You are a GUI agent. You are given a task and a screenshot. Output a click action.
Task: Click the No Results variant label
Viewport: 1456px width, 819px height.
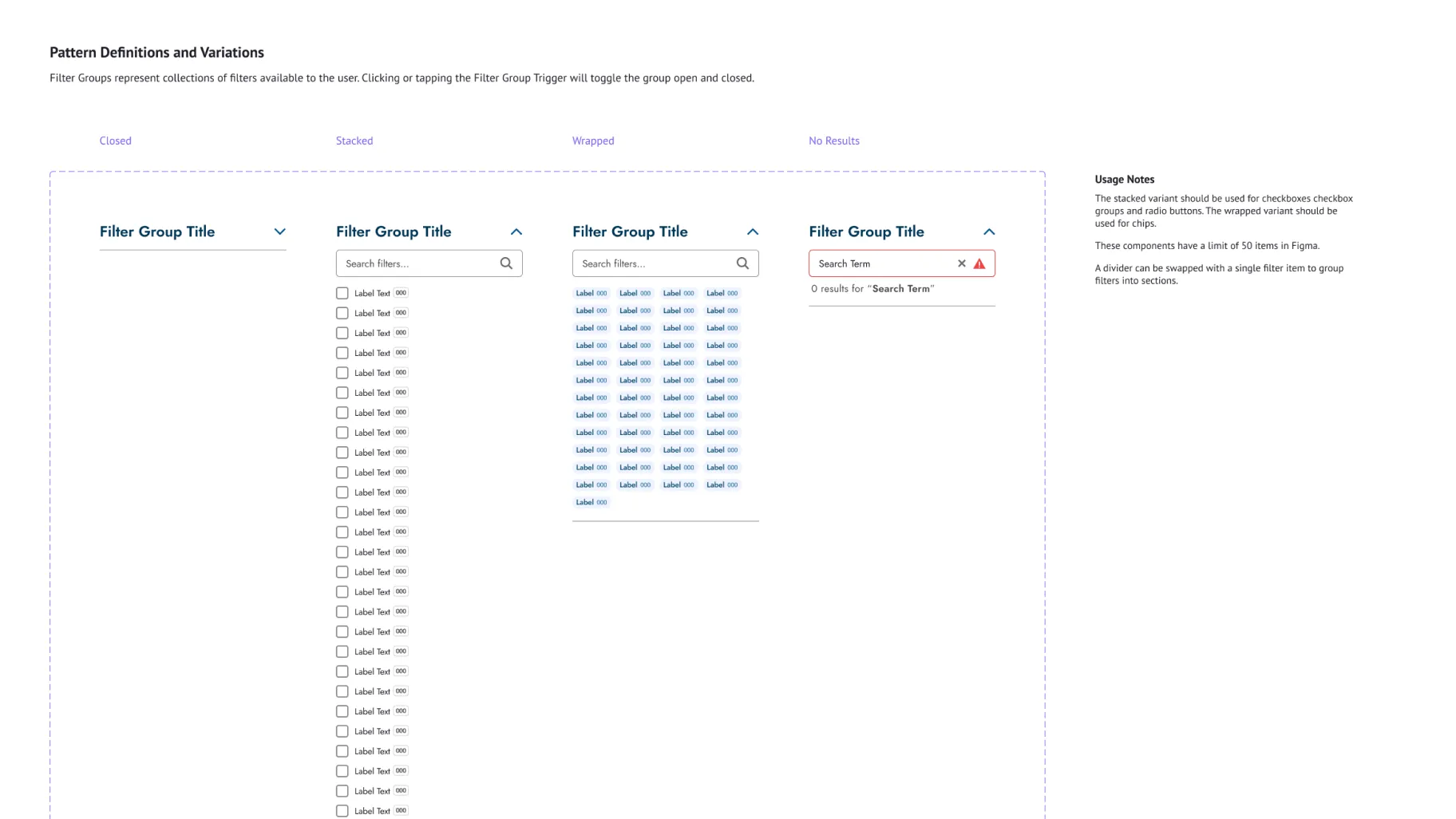tap(833, 140)
